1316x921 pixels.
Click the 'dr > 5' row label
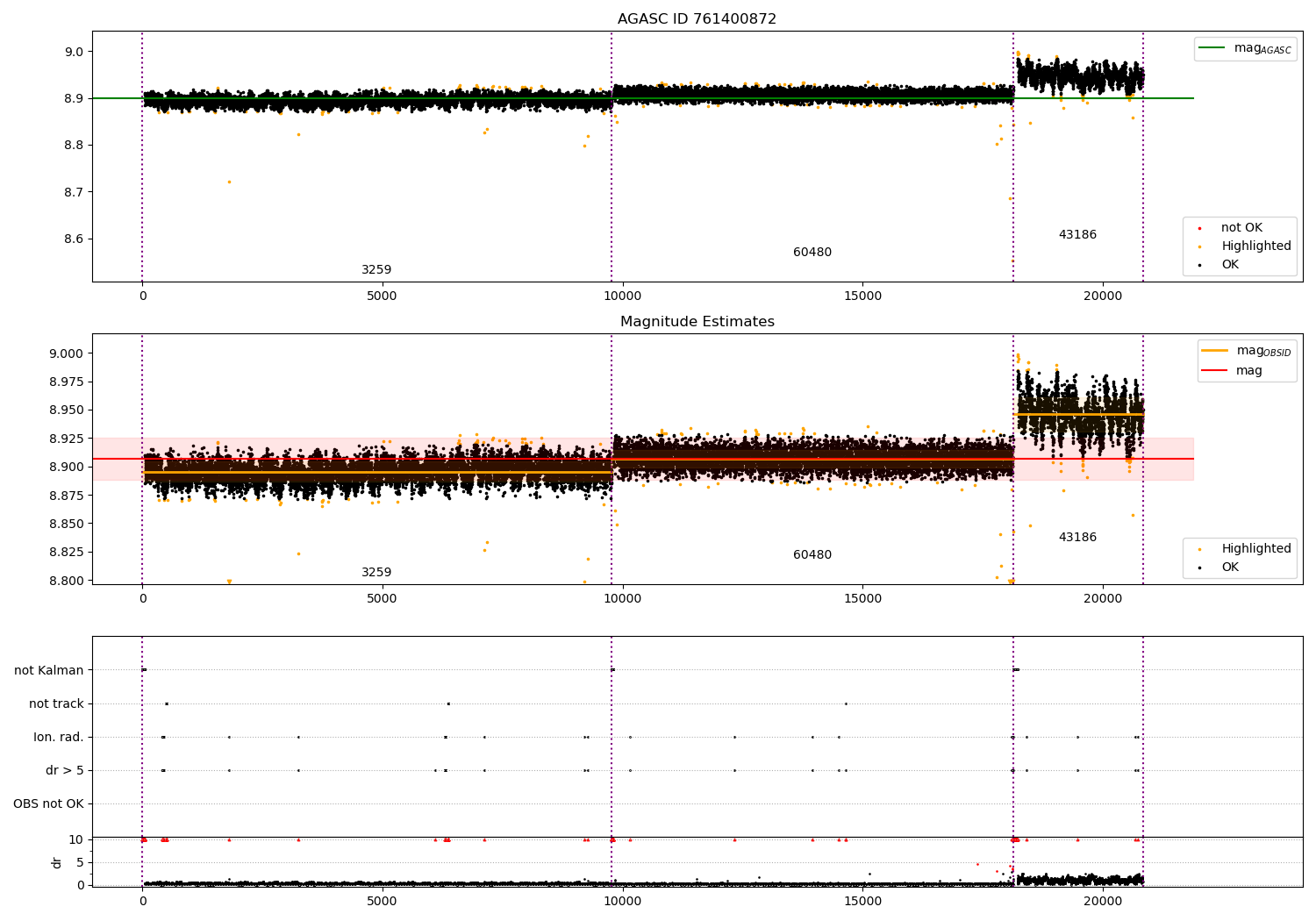(65, 771)
